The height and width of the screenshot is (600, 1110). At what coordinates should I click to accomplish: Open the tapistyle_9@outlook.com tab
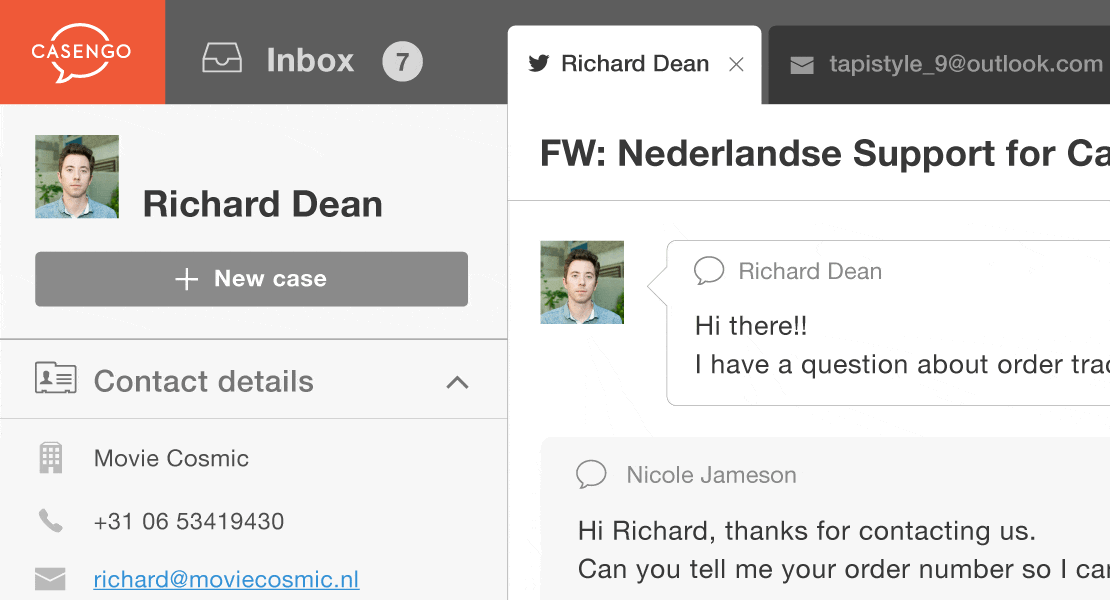click(x=939, y=65)
